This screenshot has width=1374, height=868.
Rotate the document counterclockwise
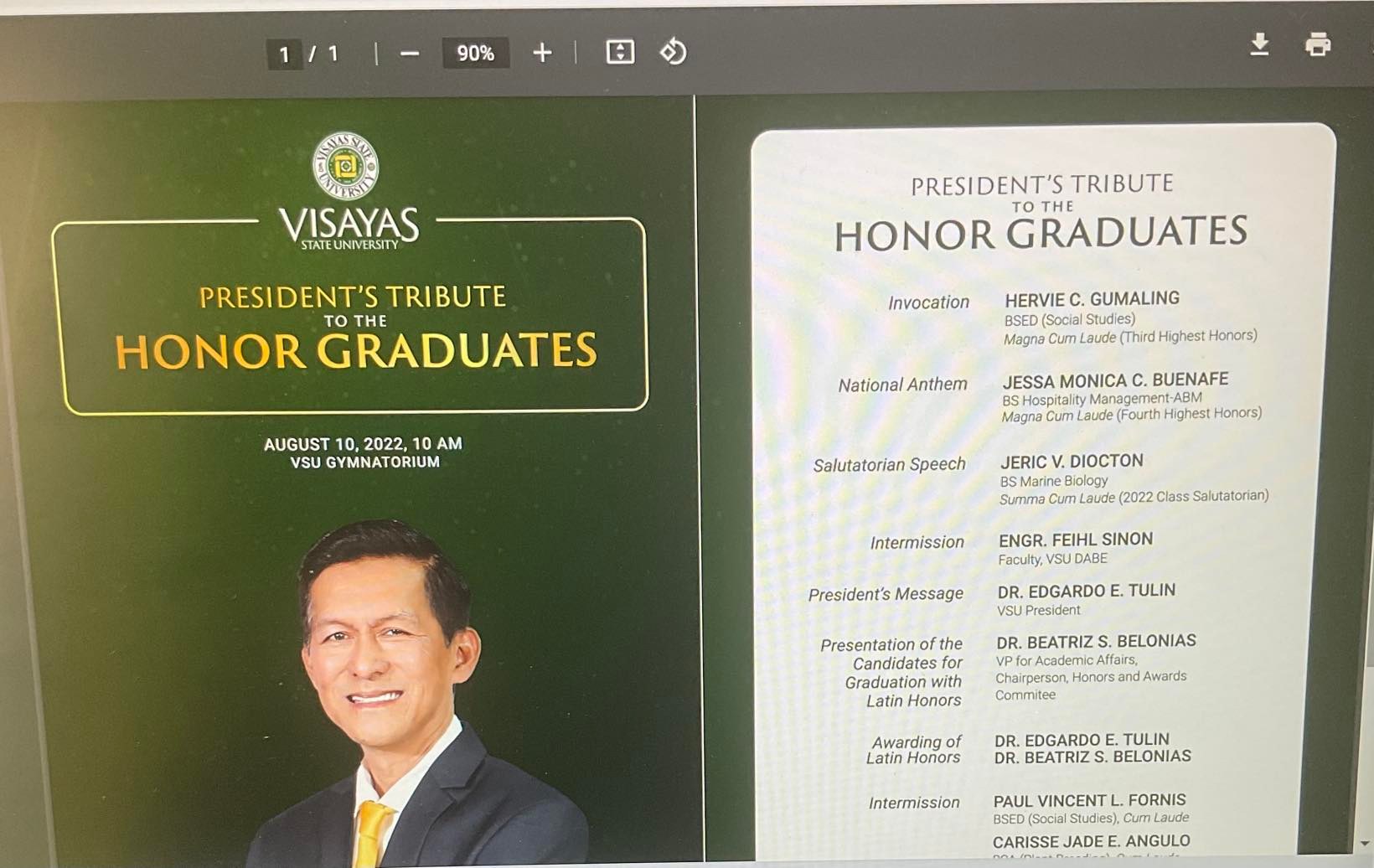tap(673, 52)
